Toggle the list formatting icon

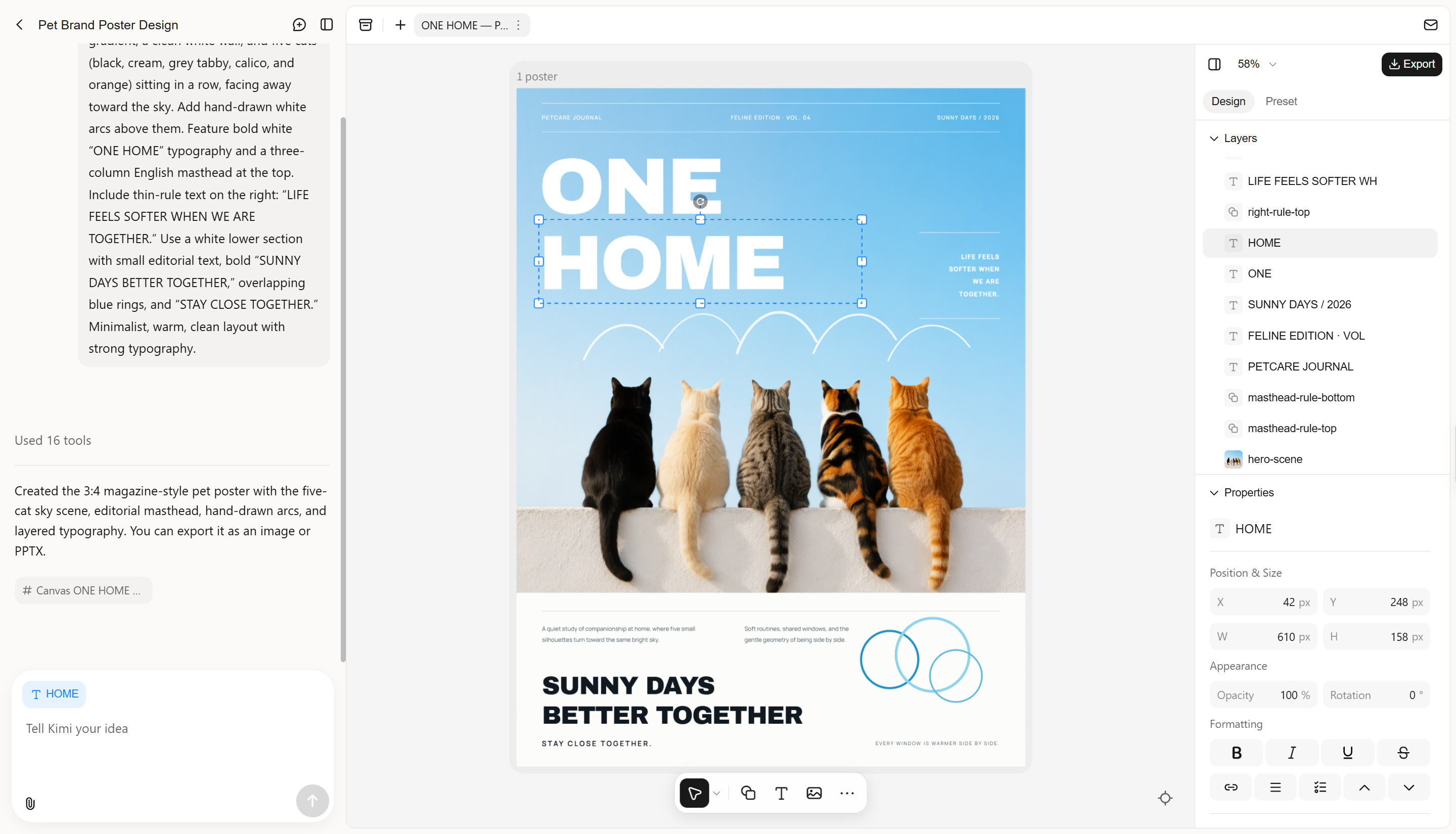[1319, 787]
